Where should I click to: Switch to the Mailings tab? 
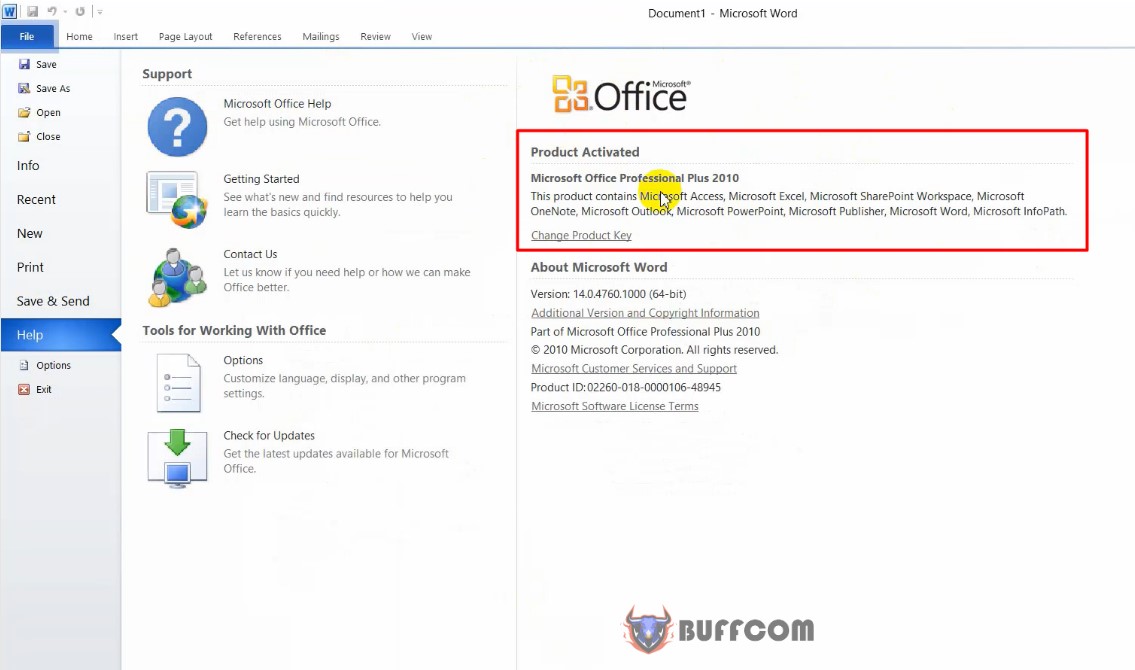pyautogui.click(x=321, y=36)
